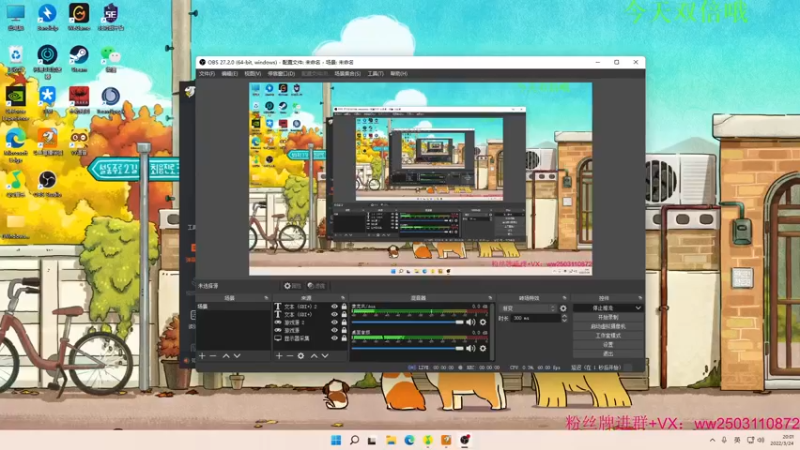The height and width of the screenshot is (450, 800).
Task: Toggle visibility of the '文本 (GDI+)' source
Action: pyautogui.click(x=335, y=314)
